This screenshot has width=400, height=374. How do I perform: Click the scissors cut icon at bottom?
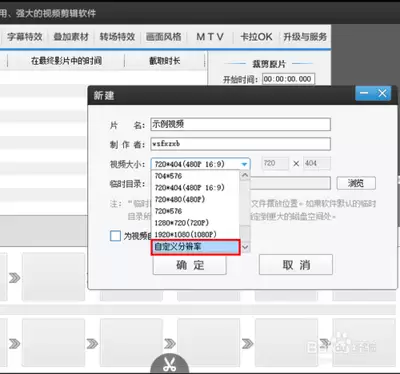(170, 364)
